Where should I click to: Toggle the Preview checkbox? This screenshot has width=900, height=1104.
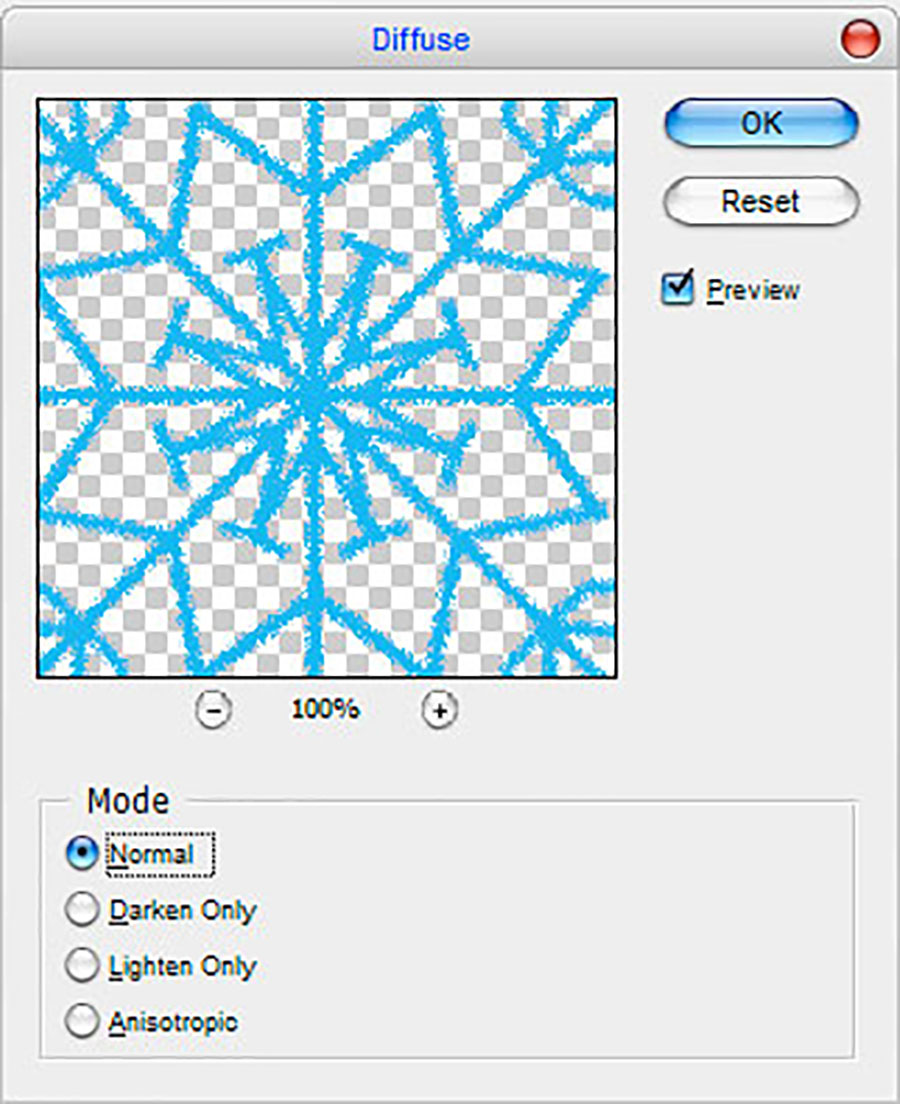[x=678, y=289]
